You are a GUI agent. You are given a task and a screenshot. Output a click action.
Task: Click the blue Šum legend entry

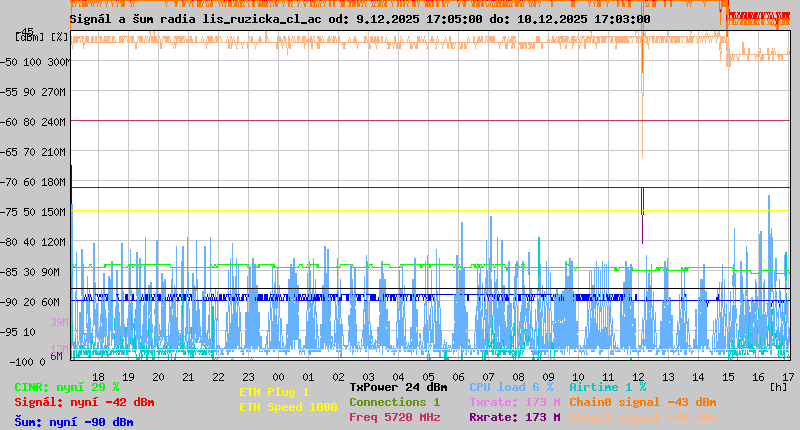tap(74, 422)
